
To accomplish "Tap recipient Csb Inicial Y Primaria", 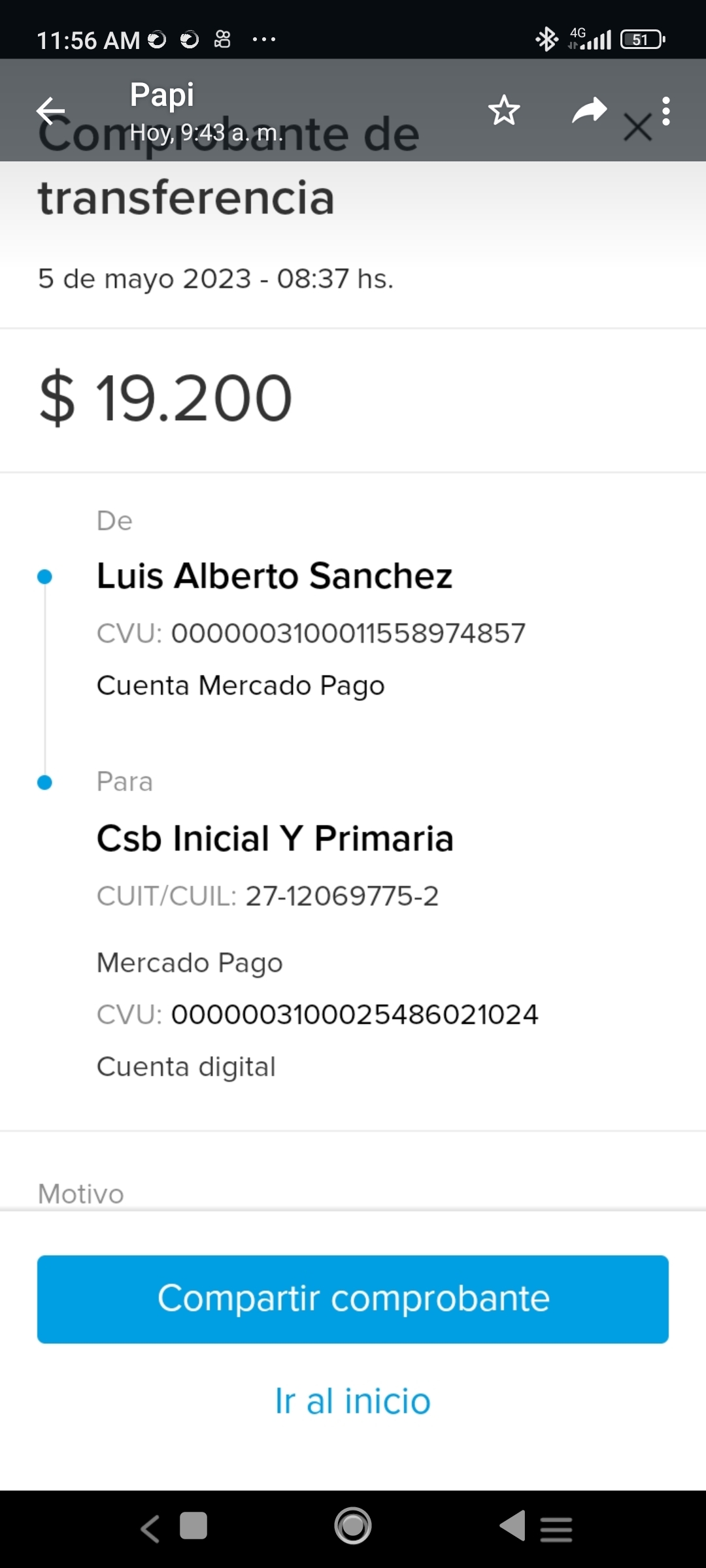I will [x=275, y=839].
